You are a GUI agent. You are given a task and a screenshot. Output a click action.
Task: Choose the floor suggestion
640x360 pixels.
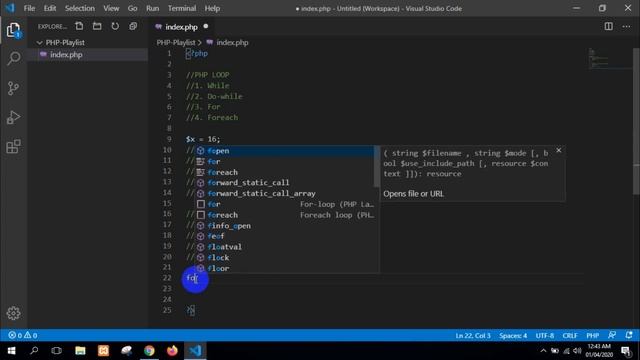tap(285, 268)
